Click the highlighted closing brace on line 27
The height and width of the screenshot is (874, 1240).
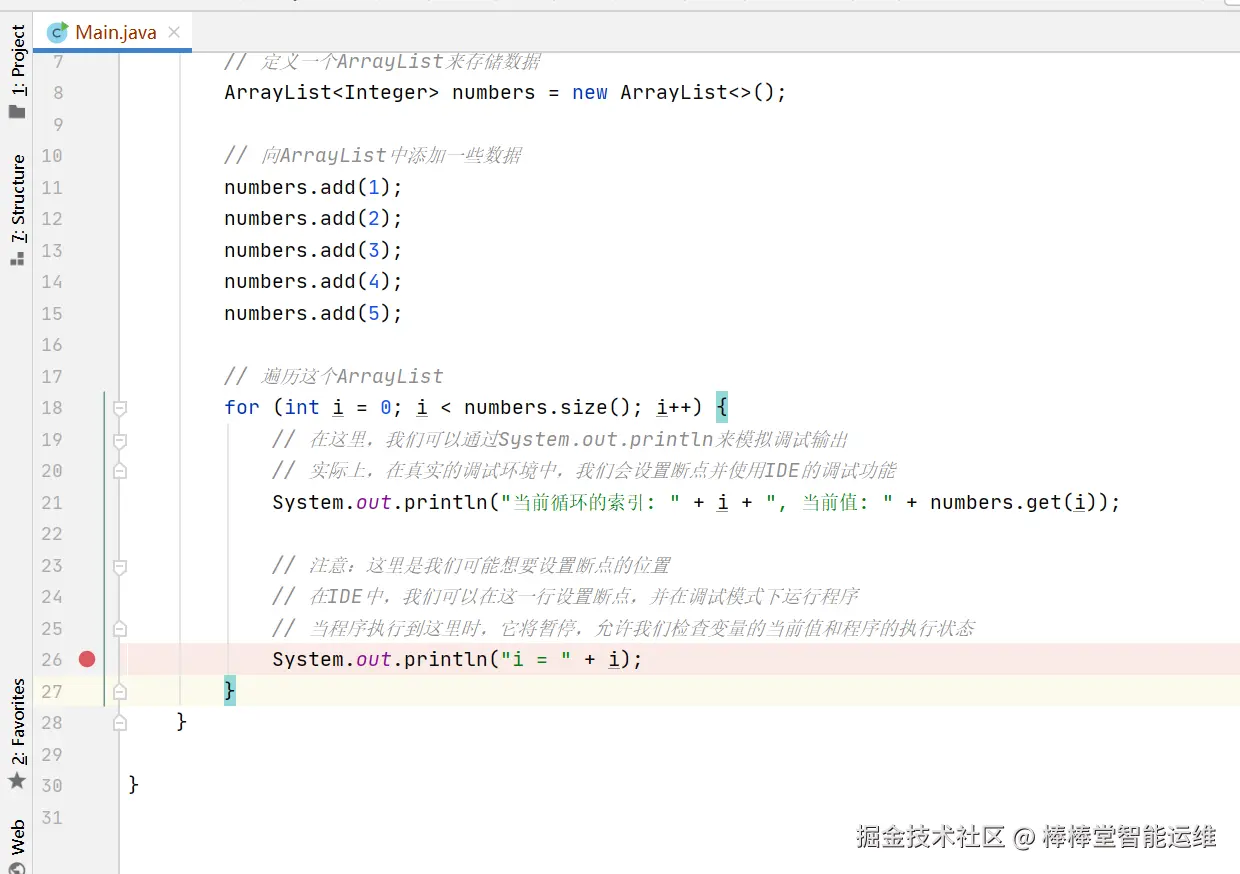tap(230, 691)
